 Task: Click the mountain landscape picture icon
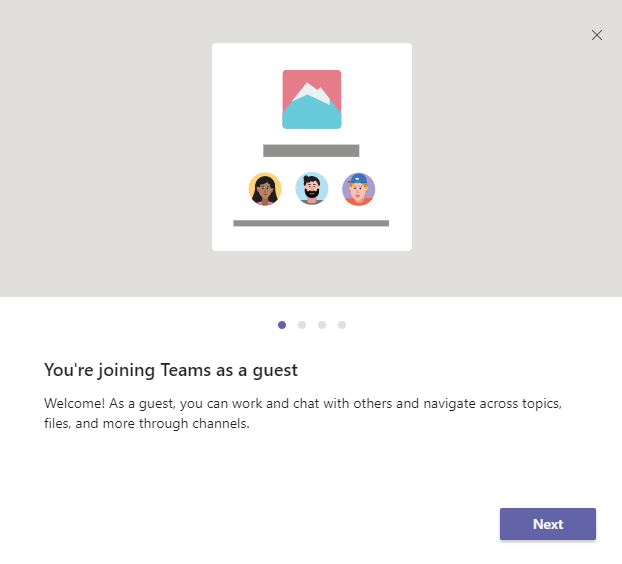[x=311, y=99]
